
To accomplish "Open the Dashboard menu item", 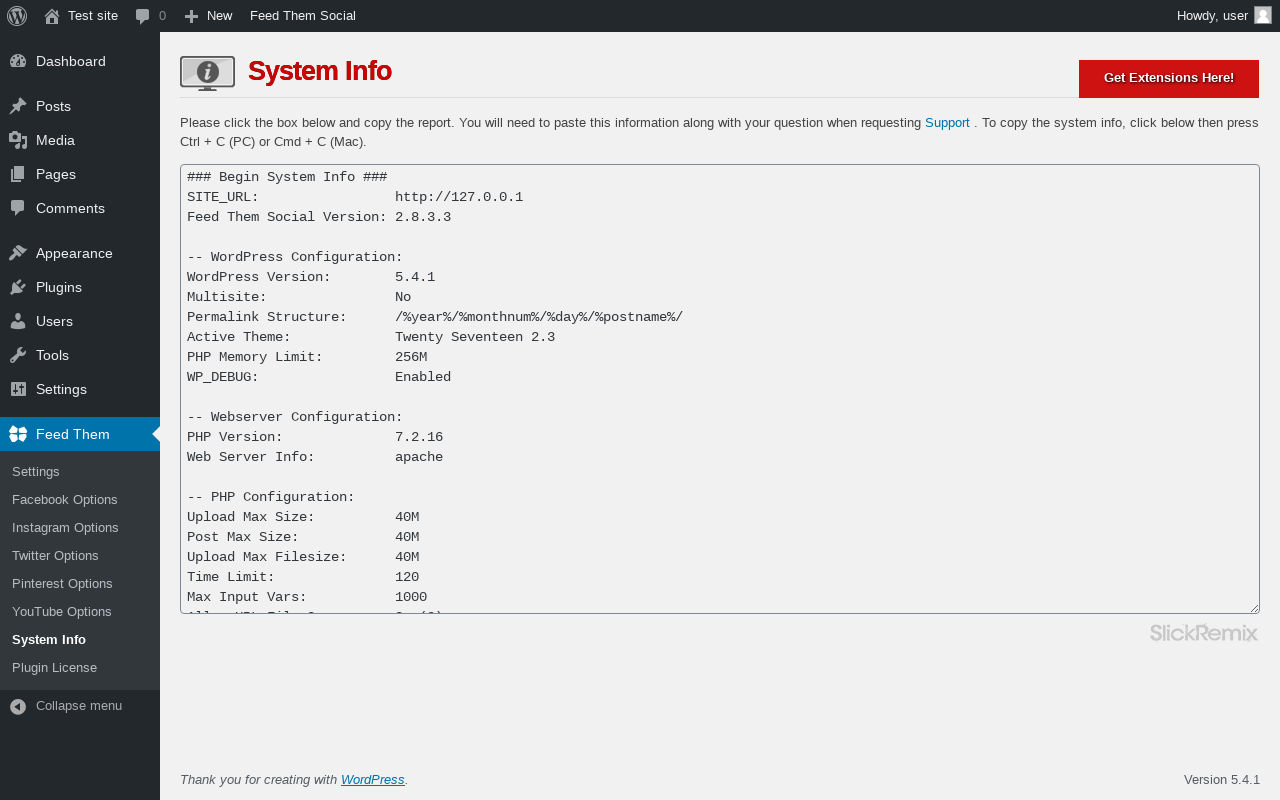I will tap(80, 61).
